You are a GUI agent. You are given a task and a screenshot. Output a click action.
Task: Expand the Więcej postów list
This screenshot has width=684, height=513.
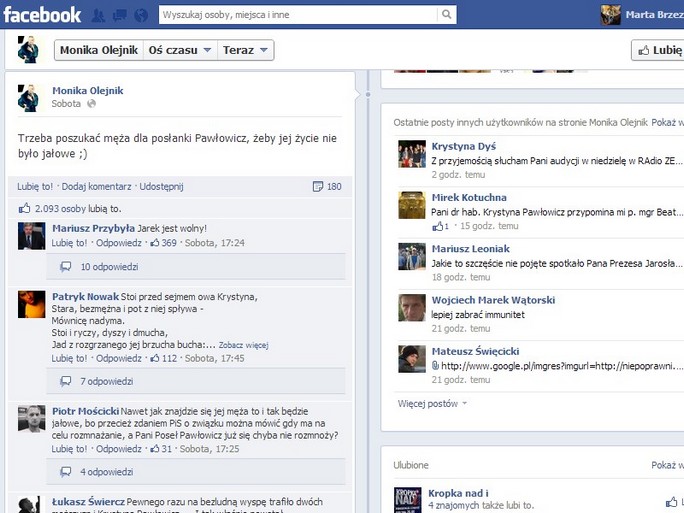tap(433, 404)
